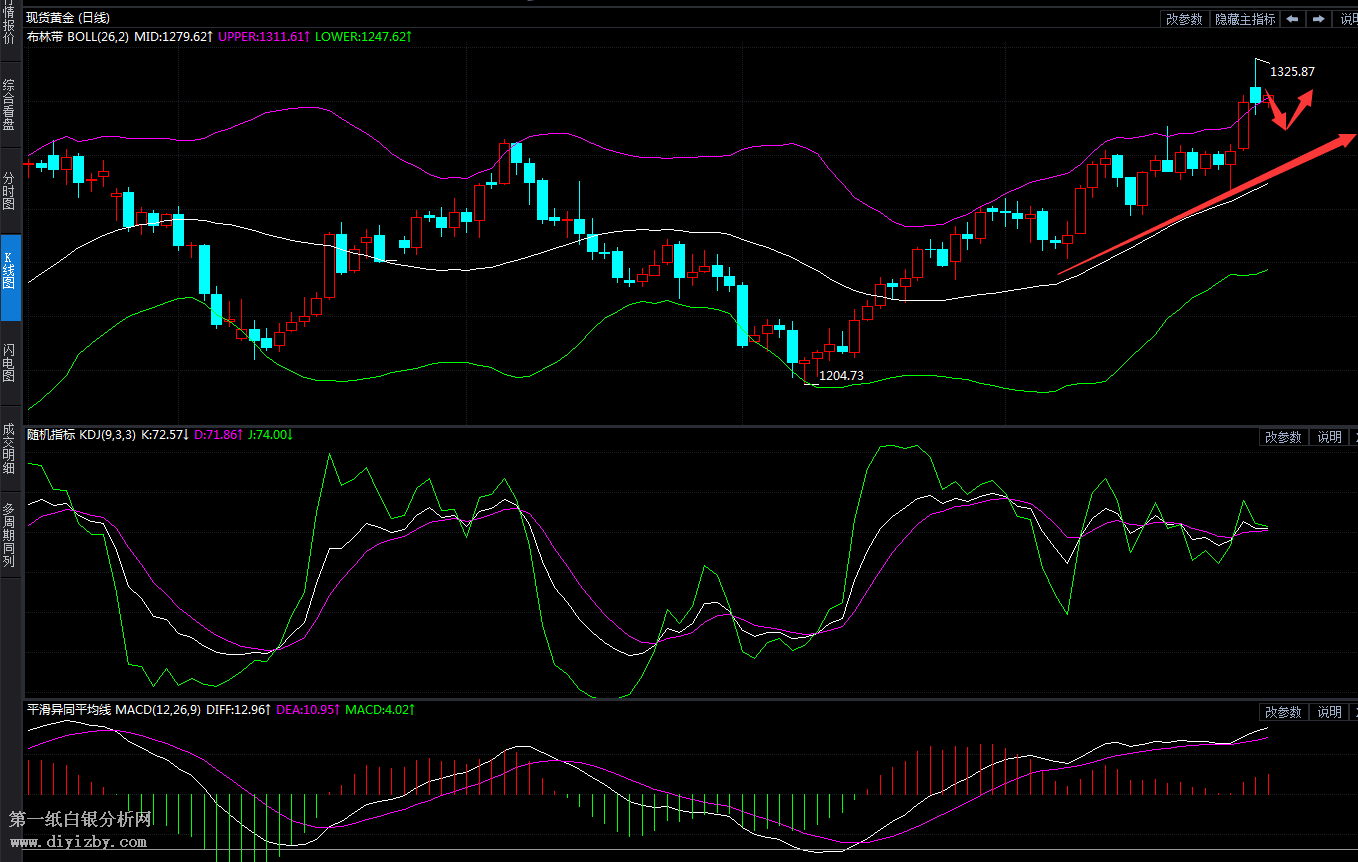This screenshot has height=862, width=1358.
Task: Click the D:71.86 value
Action: click(x=219, y=435)
